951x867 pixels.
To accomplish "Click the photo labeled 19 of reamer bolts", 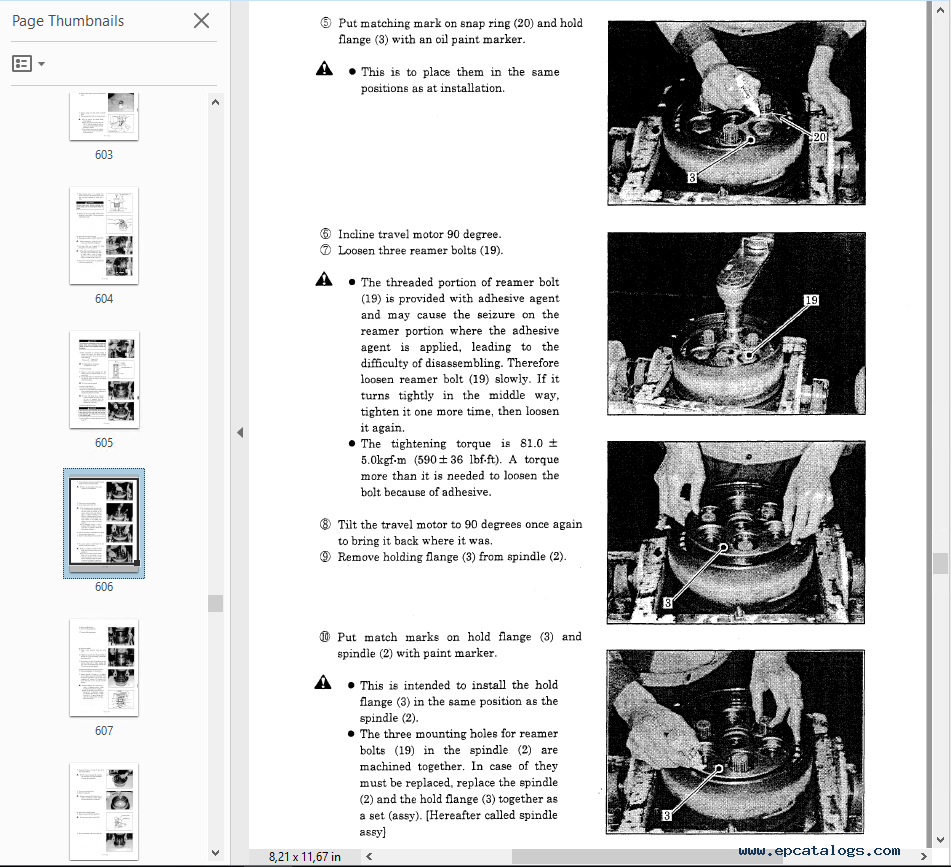I will pos(736,323).
